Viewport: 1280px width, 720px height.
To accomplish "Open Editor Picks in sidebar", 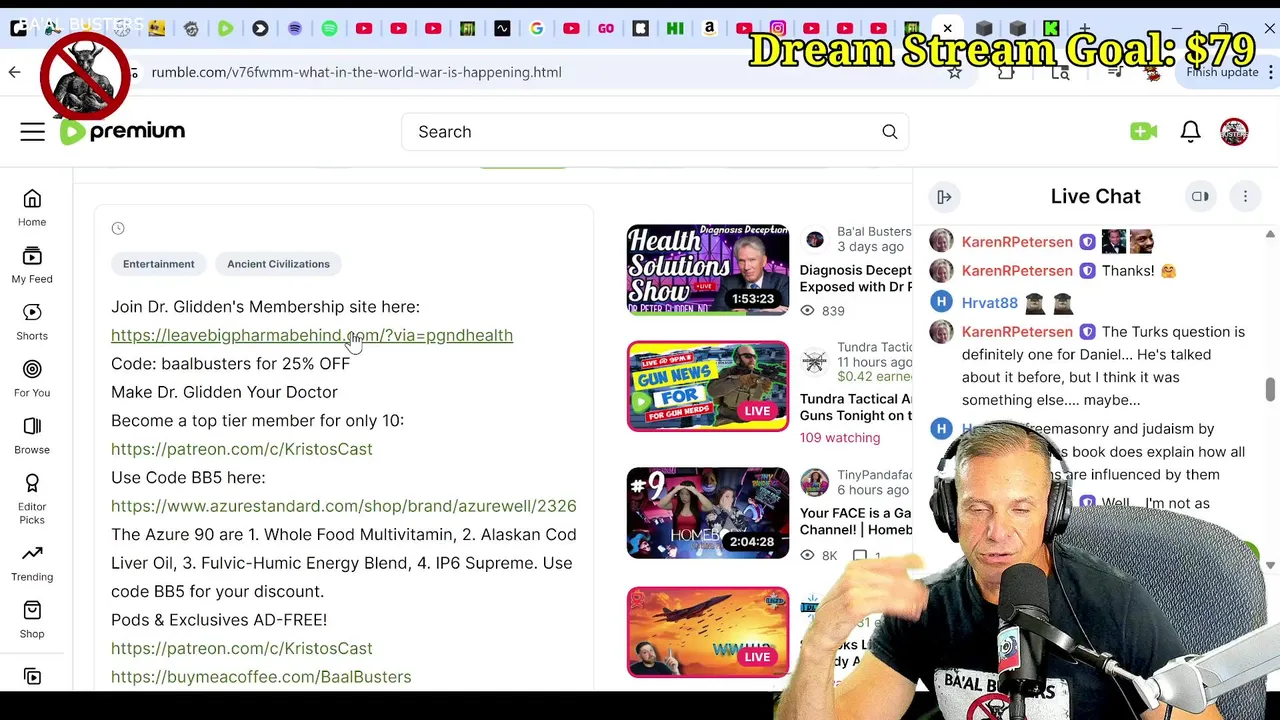I will pyautogui.click(x=32, y=499).
